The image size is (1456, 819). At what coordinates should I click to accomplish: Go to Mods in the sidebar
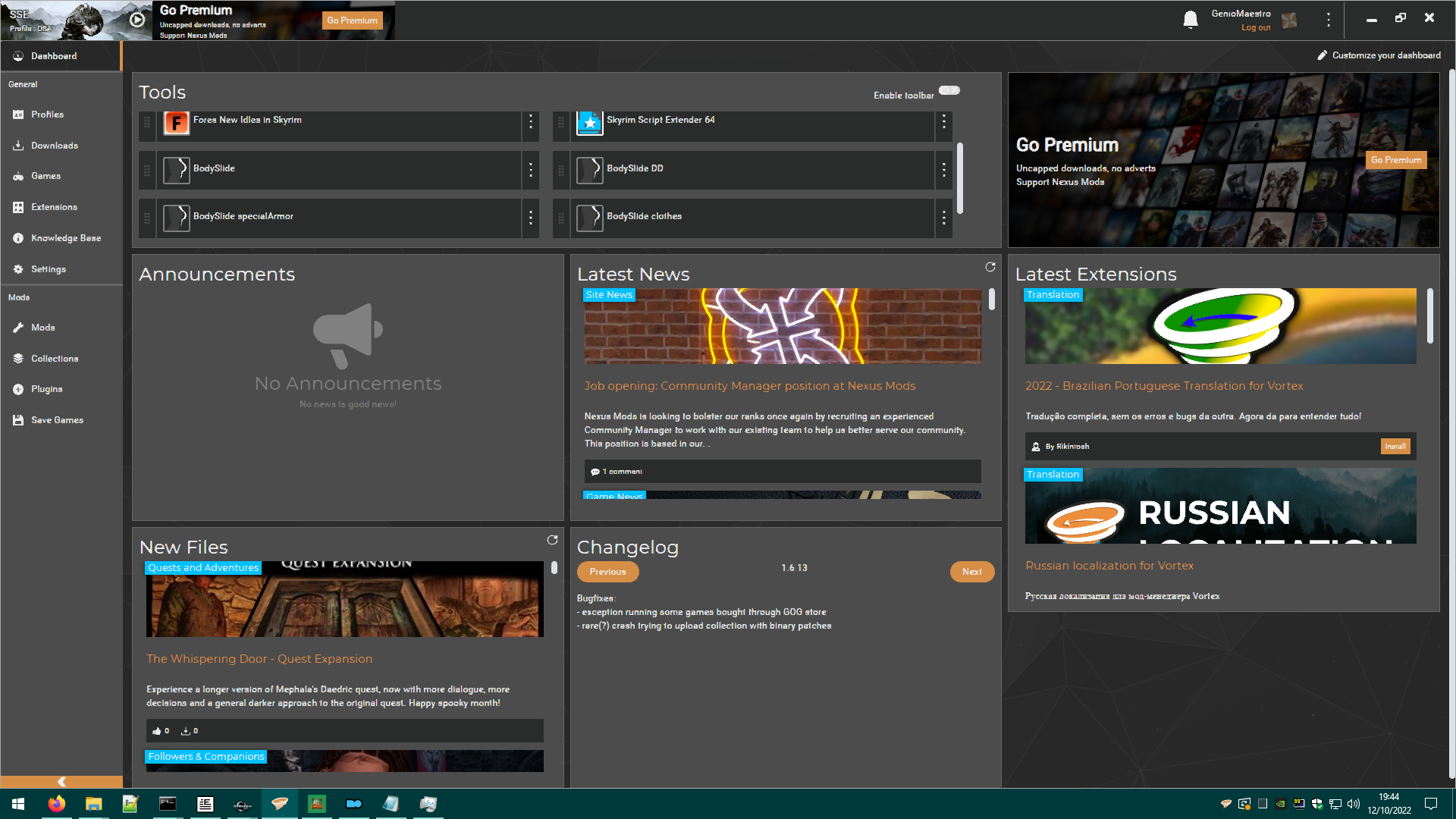tap(61, 328)
